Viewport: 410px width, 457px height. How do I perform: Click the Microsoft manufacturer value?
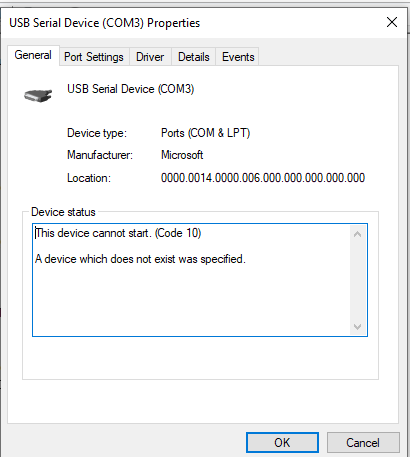click(x=182, y=155)
